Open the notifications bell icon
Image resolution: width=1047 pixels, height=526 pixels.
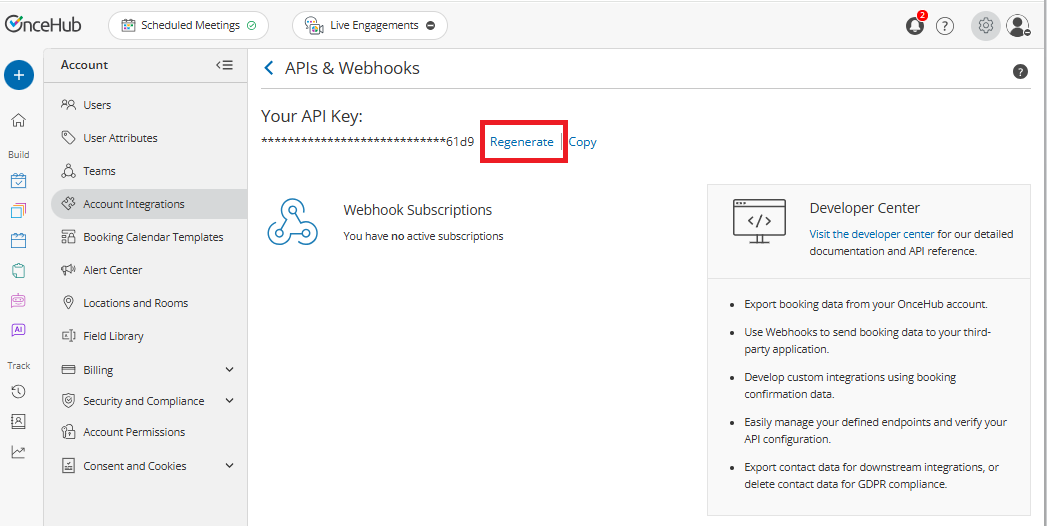click(x=915, y=26)
